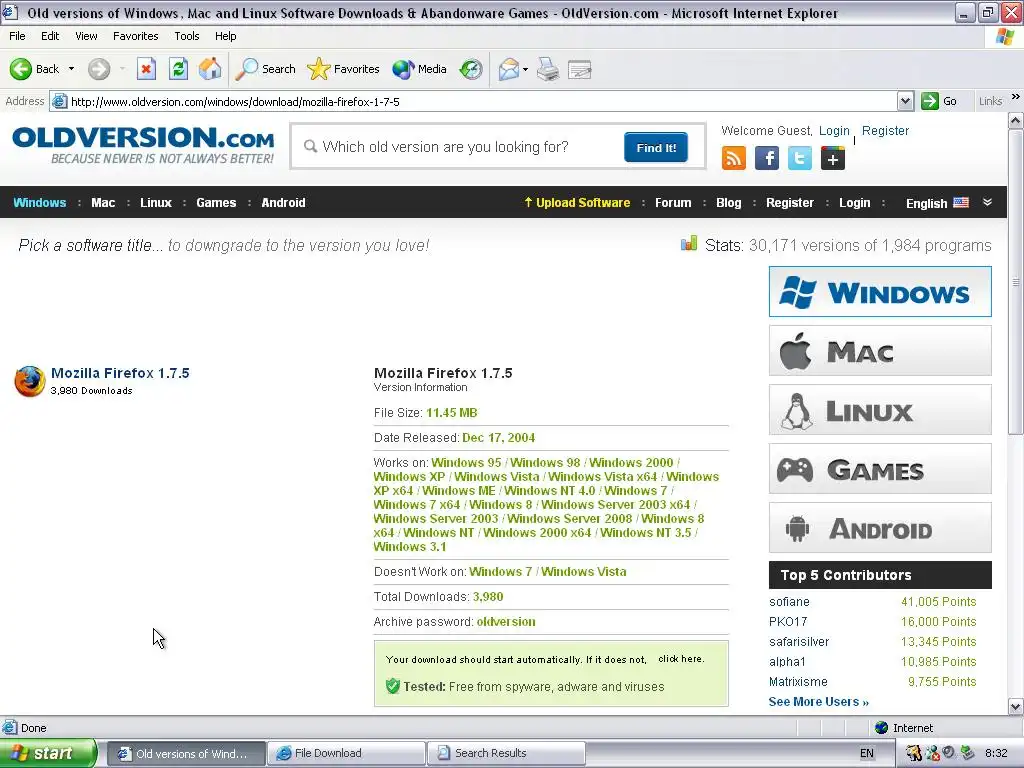This screenshot has width=1024, height=768.
Task: Open the View menu
Action: 86,36
